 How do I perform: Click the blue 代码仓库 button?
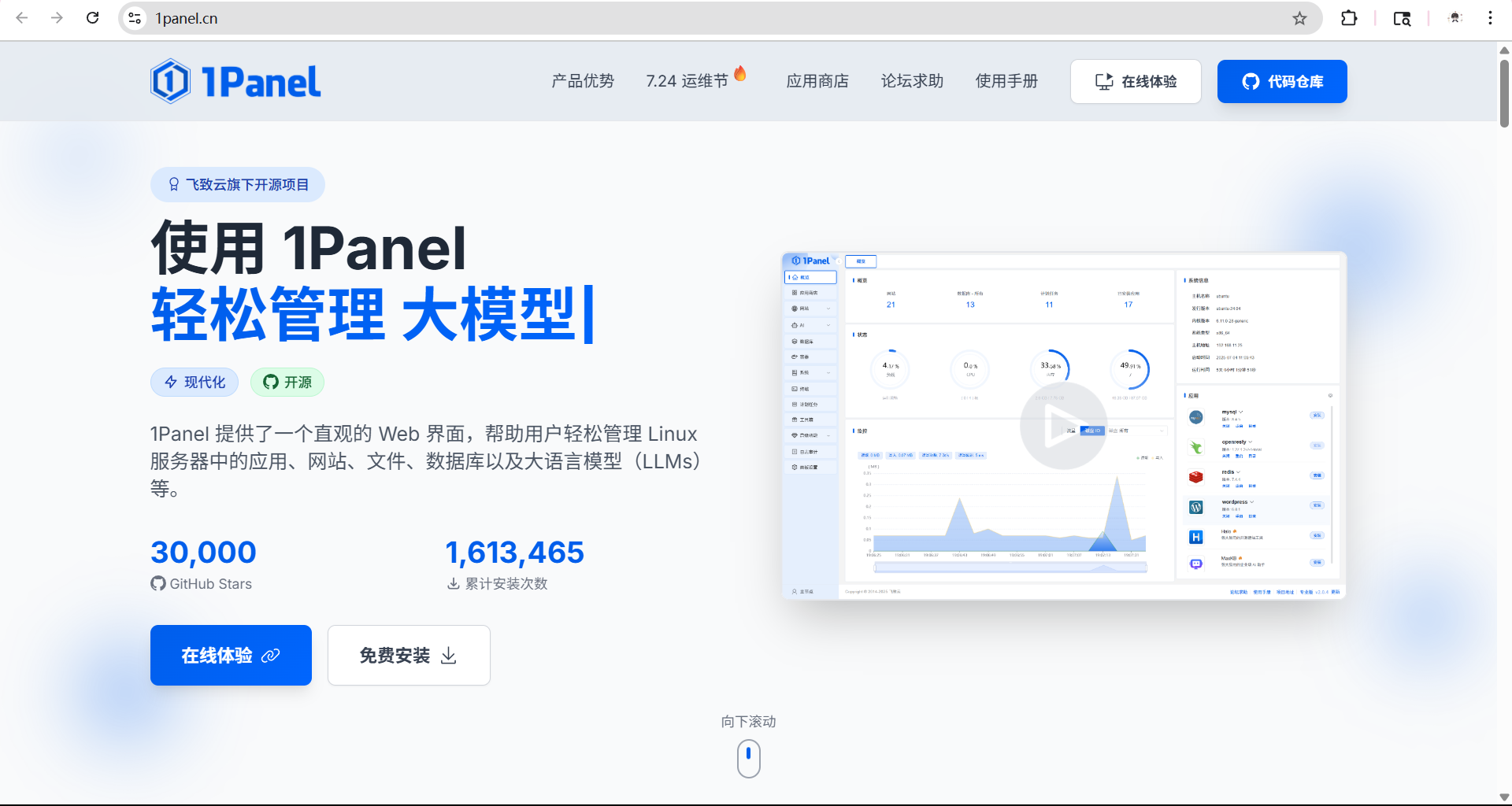pos(1281,81)
